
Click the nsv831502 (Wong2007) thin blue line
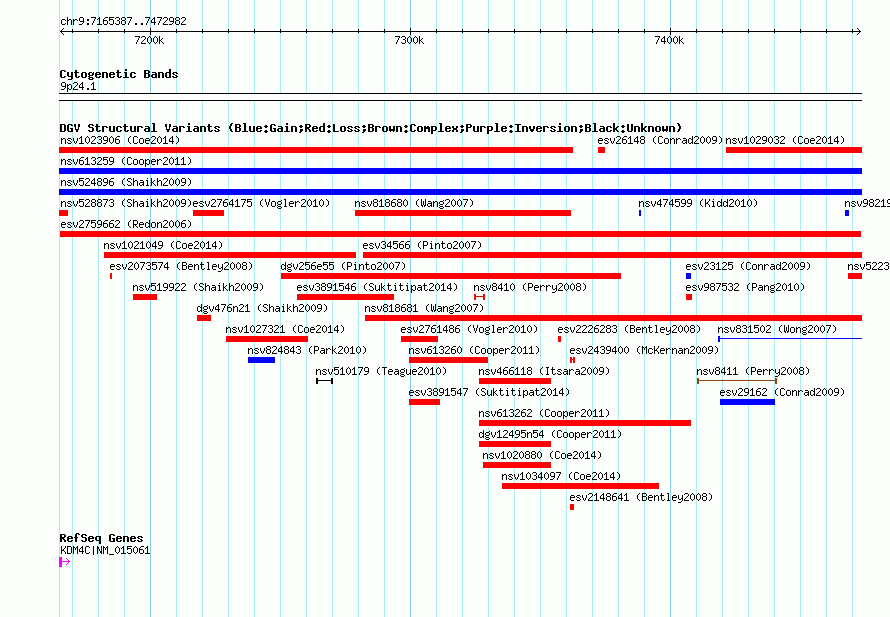[x=790, y=339]
